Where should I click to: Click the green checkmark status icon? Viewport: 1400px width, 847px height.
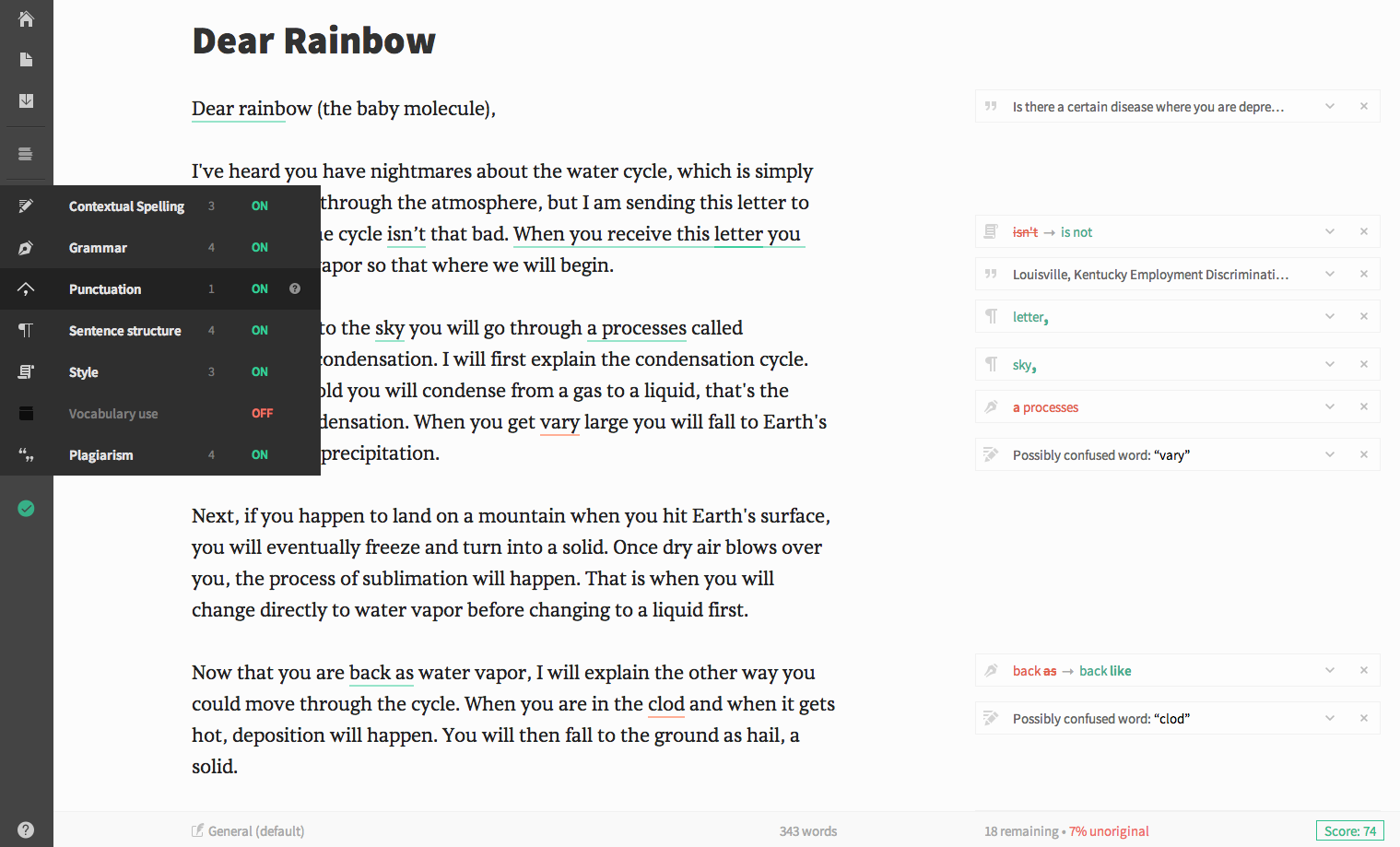26,508
